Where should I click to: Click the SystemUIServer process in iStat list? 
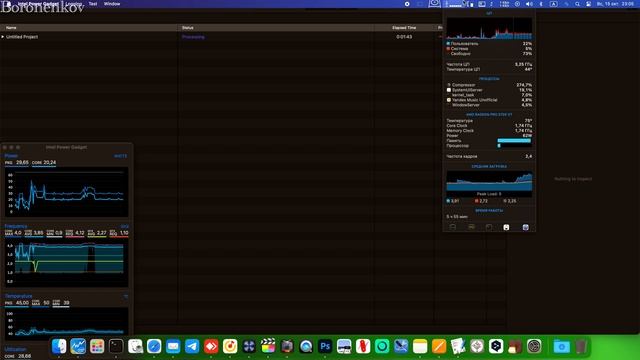(489, 90)
